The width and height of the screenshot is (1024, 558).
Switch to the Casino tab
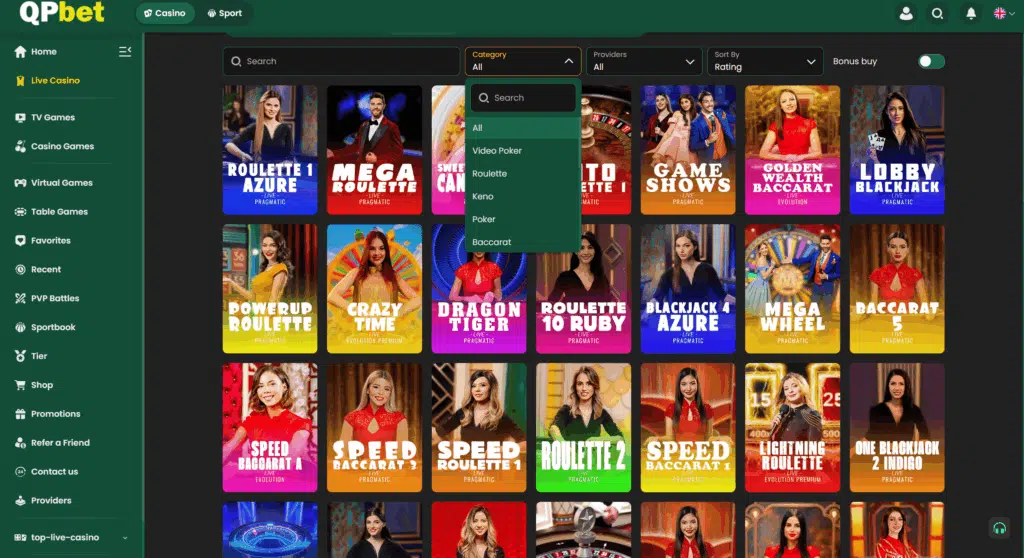click(165, 14)
